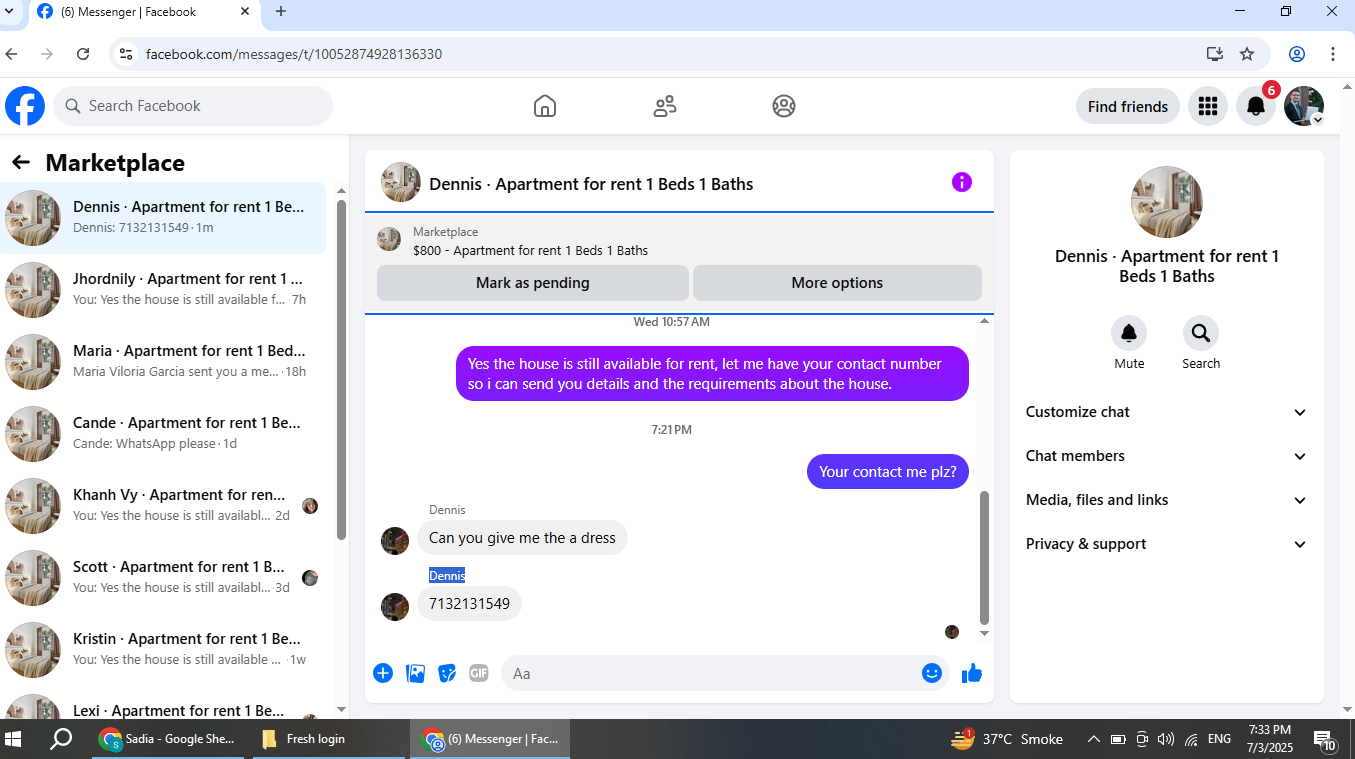Open the Facebook logo home link
Screen dimensions: 1355x759
[x=25, y=106]
